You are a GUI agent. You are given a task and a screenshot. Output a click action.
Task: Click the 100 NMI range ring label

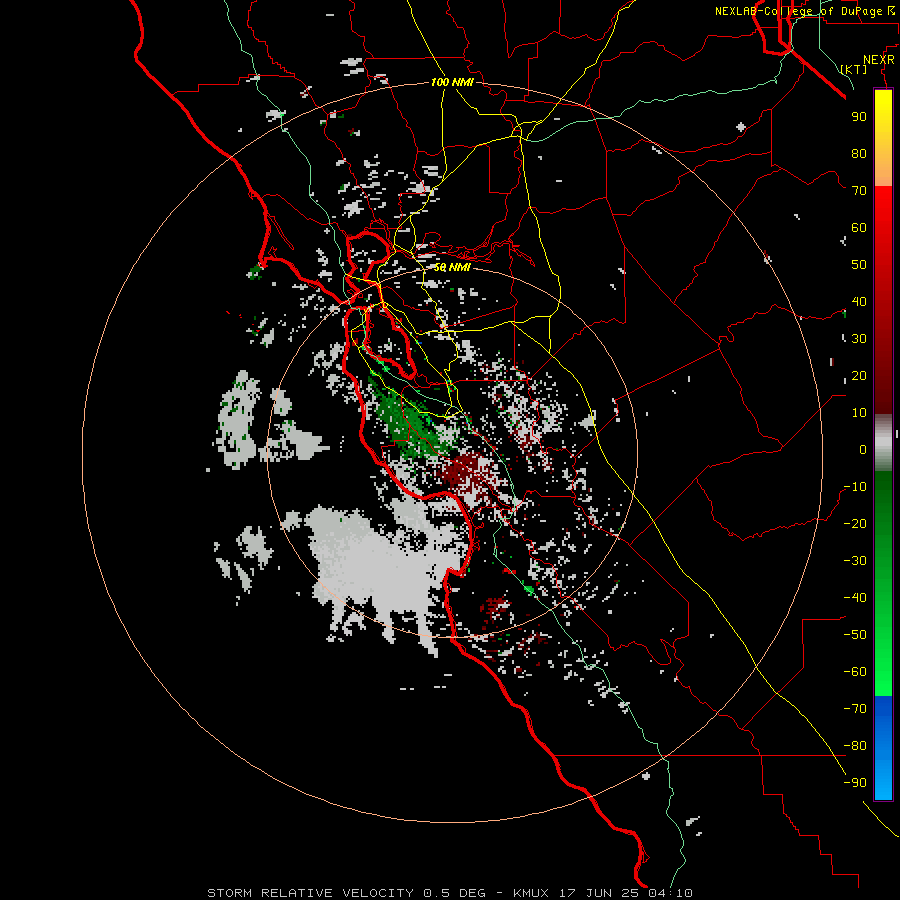point(452,82)
